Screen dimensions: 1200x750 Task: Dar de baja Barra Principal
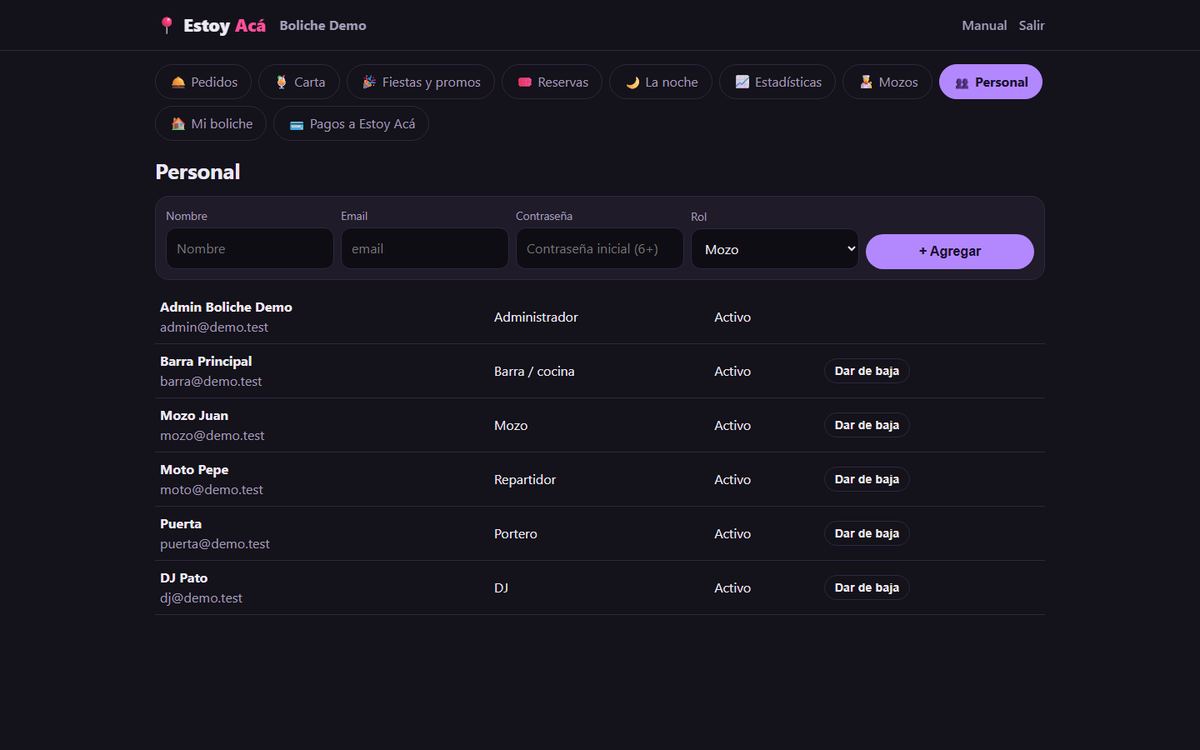(x=867, y=371)
